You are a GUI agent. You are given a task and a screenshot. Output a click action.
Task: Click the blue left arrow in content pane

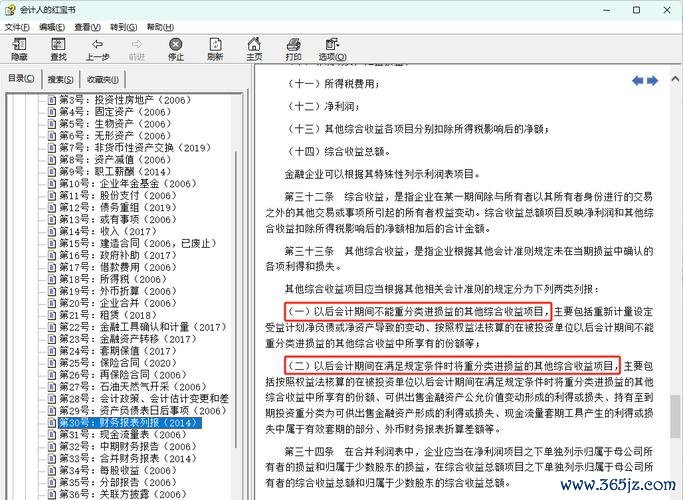[x=638, y=81]
